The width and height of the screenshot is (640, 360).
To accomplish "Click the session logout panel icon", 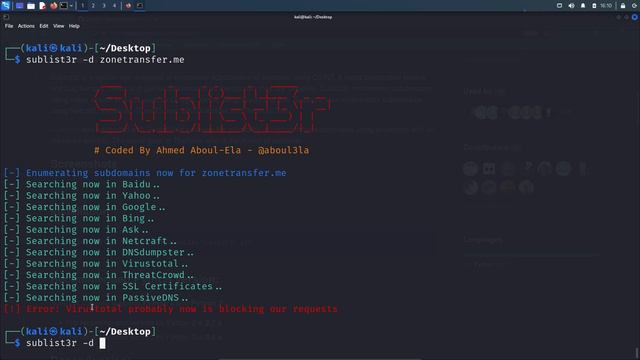I will [635, 6].
